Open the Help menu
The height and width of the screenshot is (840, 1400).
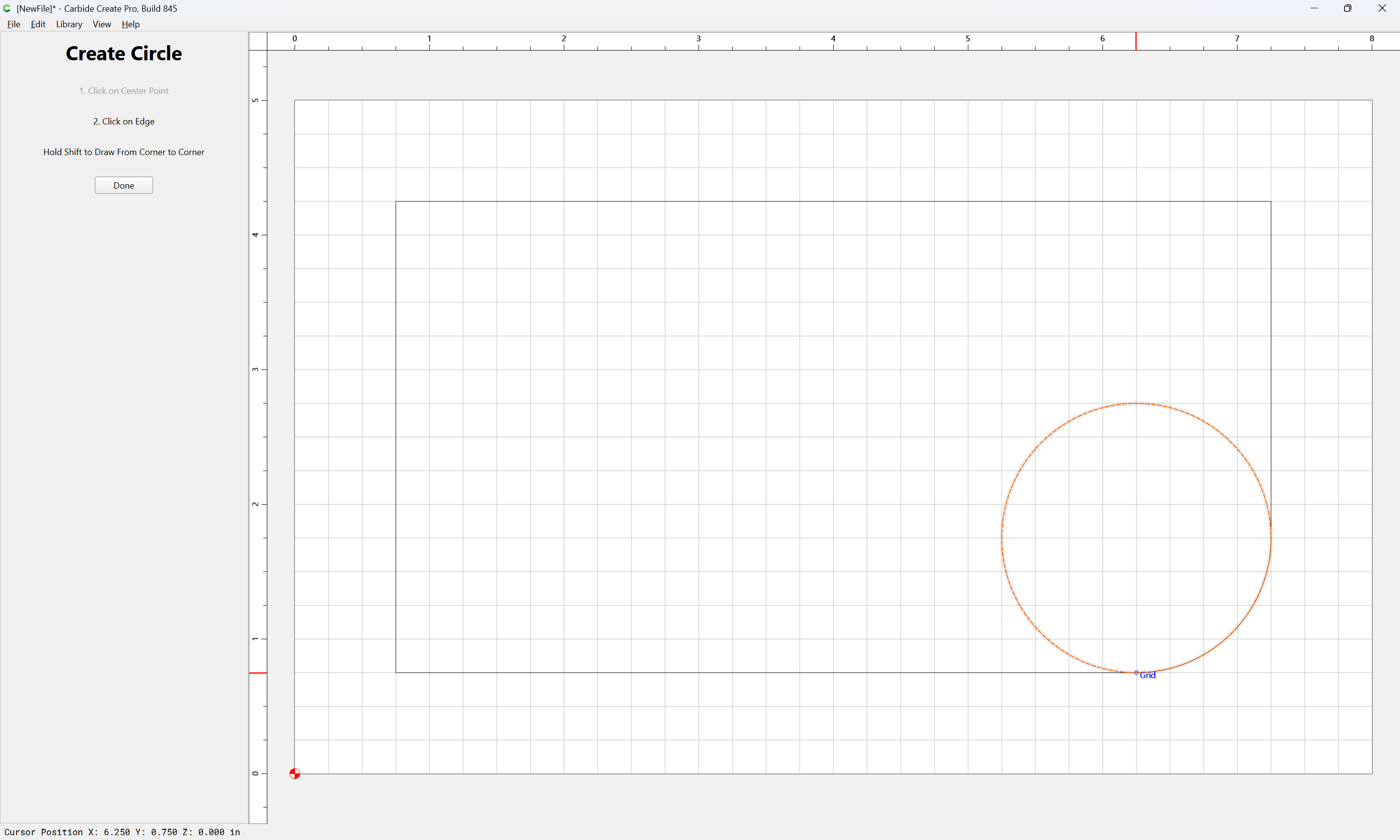pyautogui.click(x=131, y=24)
